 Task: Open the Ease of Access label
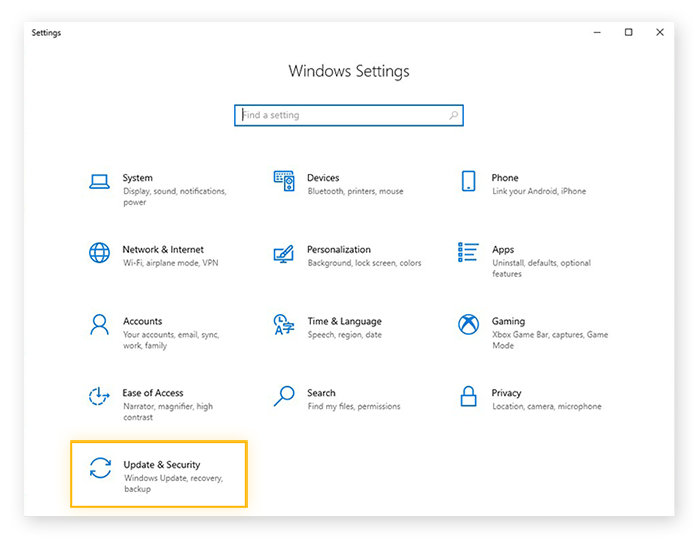click(x=153, y=393)
